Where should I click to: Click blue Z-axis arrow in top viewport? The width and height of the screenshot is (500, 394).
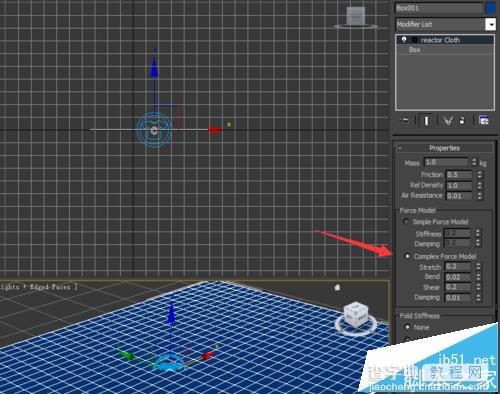pos(154,68)
